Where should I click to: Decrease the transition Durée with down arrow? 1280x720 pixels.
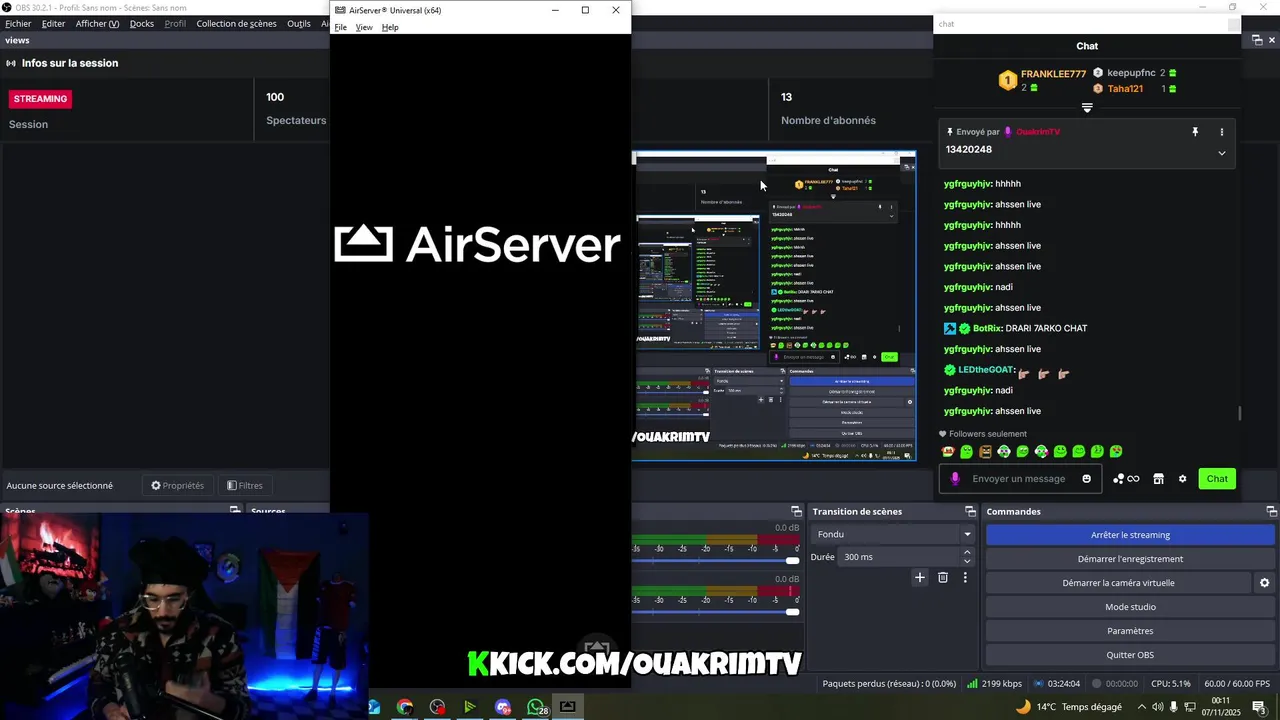point(967,562)
